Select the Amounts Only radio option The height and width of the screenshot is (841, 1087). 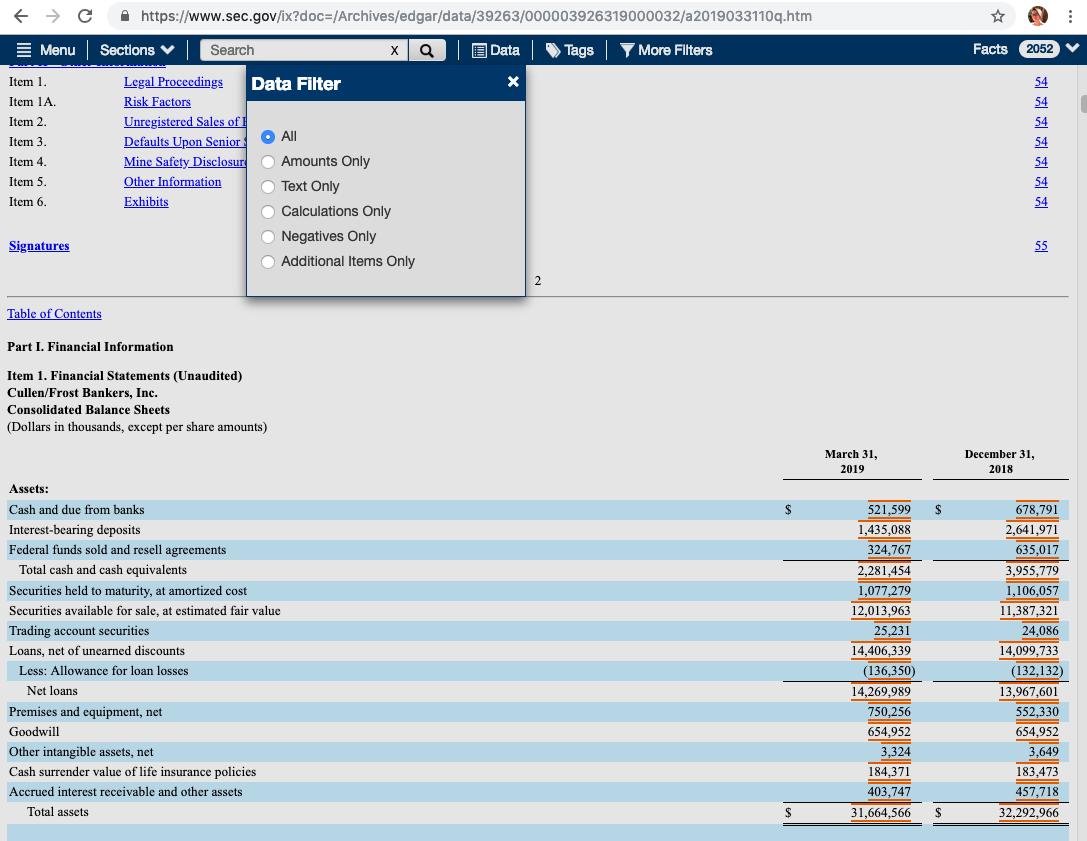(x=268, y=162)
